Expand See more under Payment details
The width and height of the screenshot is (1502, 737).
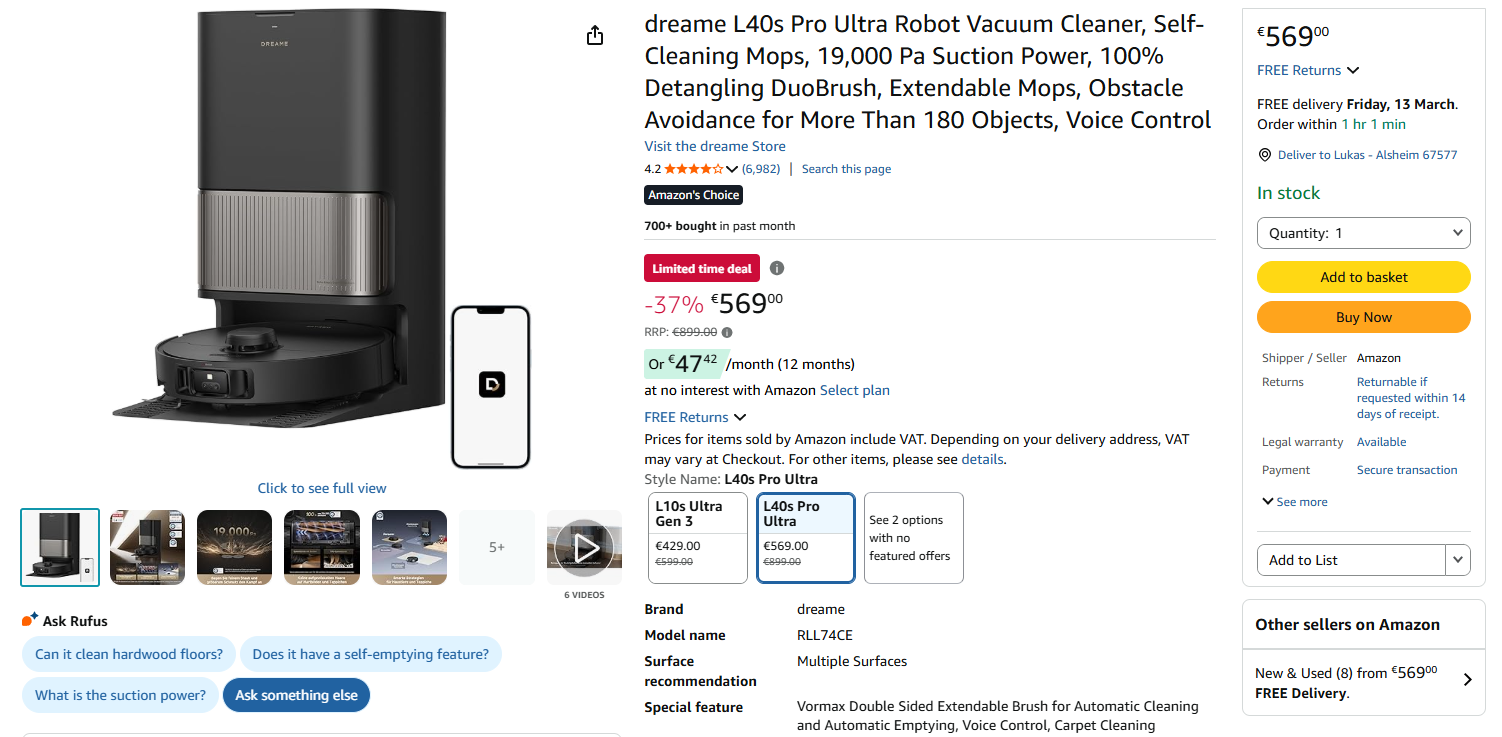click(1294, 501)
